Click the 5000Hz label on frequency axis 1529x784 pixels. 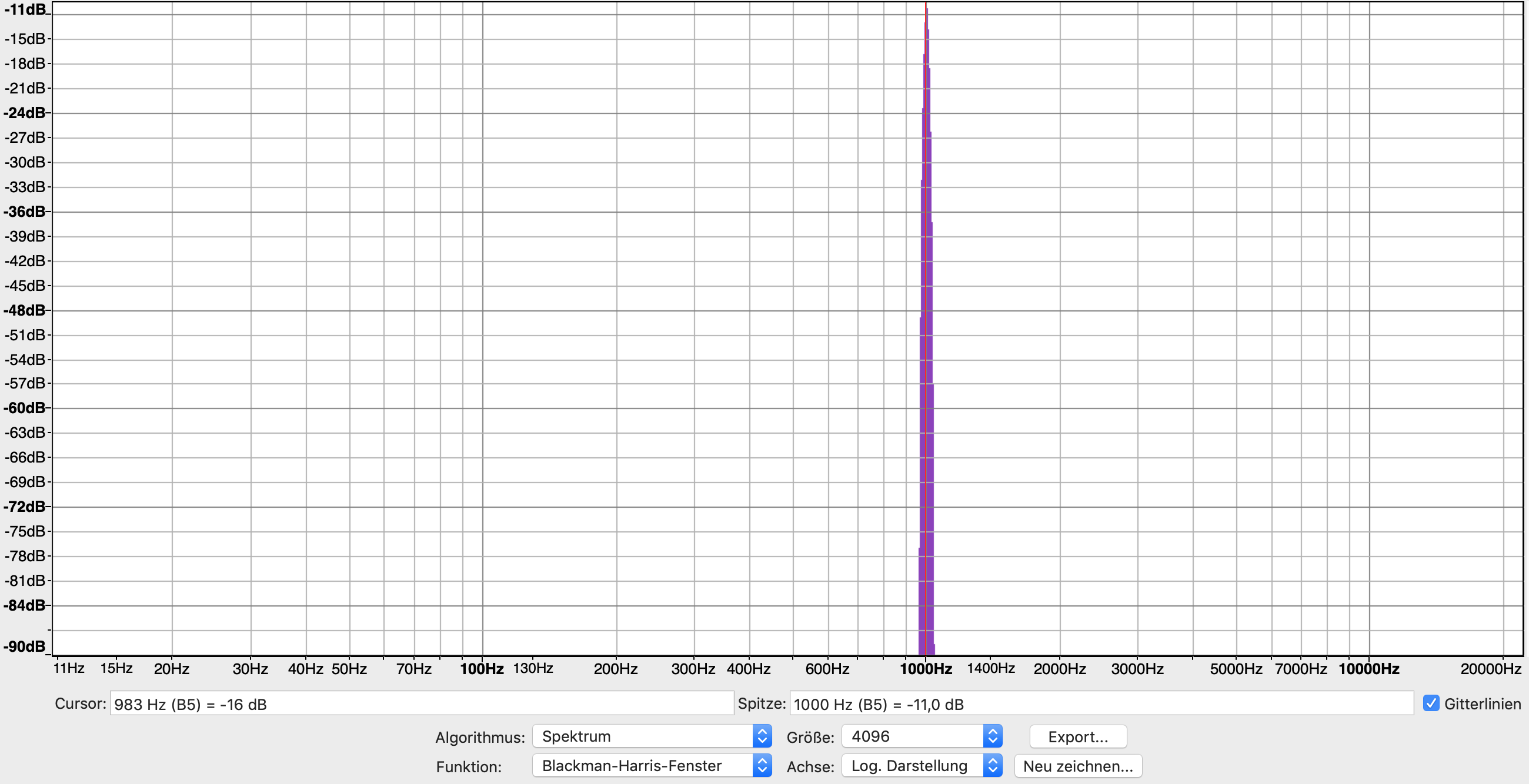(x=1236, y=669)
